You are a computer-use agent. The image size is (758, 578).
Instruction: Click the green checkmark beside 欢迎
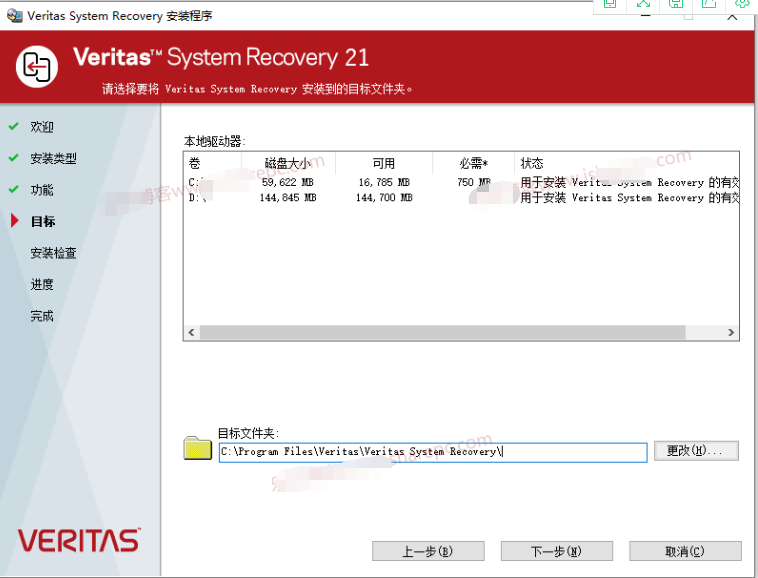(x=14, y=127)
